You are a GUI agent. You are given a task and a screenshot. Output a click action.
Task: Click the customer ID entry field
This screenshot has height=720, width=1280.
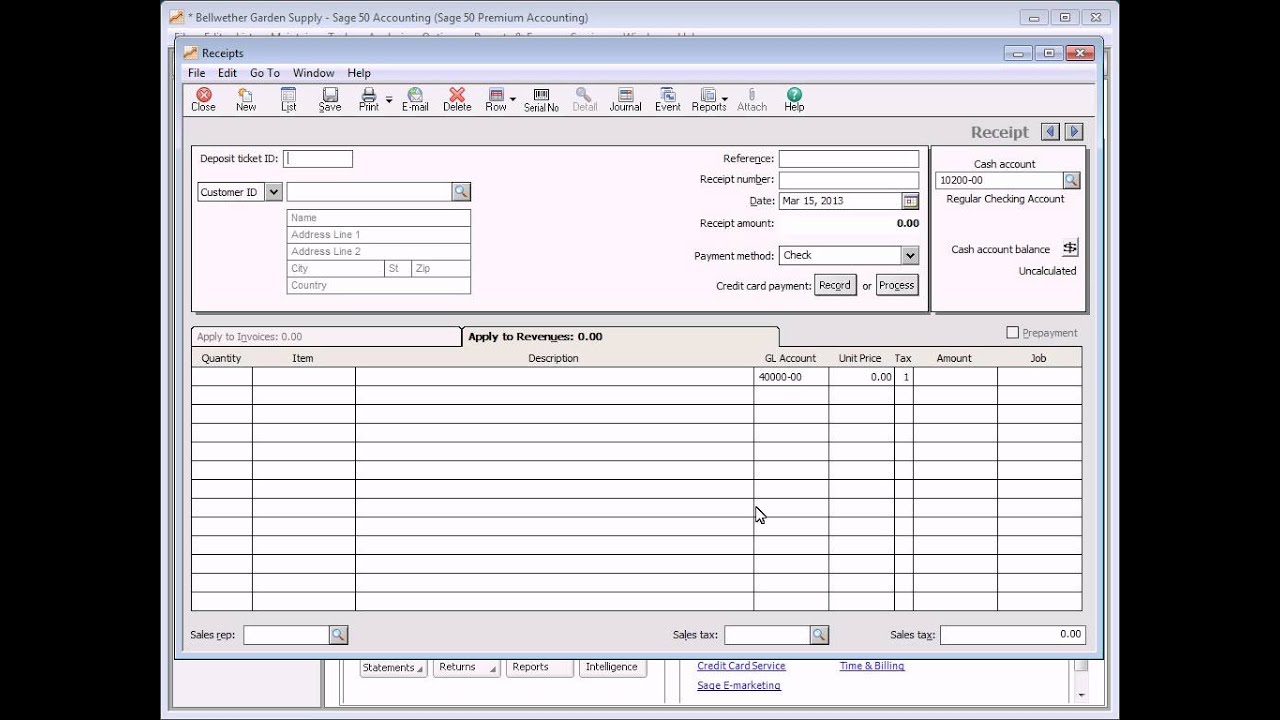(x=370, y=191)
